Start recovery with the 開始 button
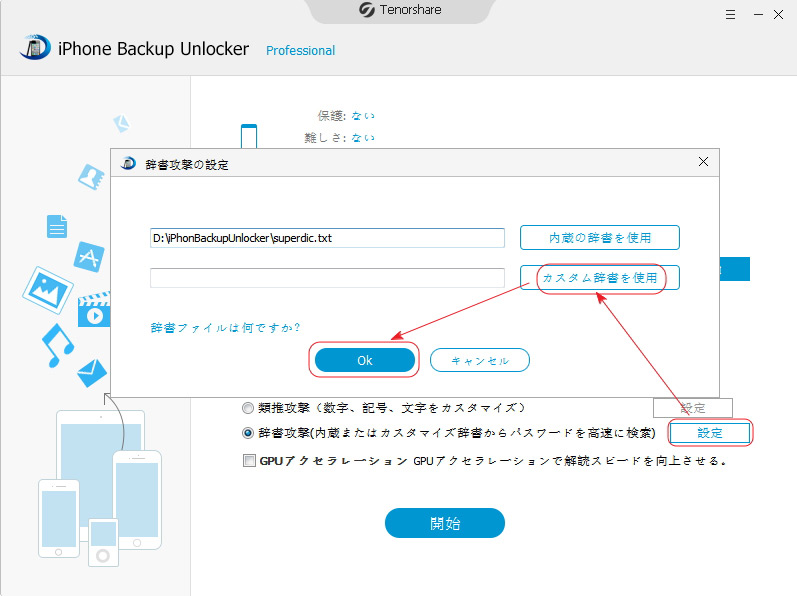797x596 pixels. click(445, 523)
